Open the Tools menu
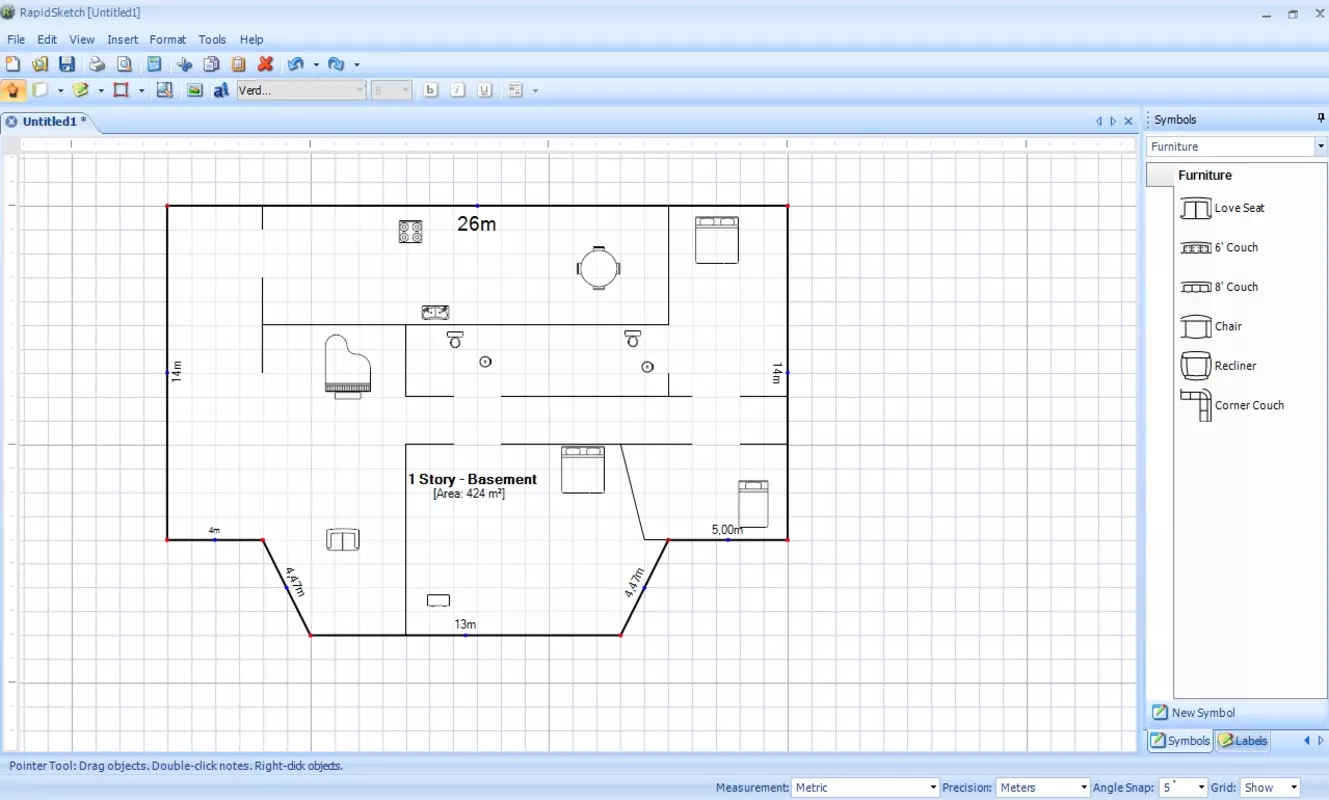The height and width of the screenshot is (800, 1329). tap(212, 40)
